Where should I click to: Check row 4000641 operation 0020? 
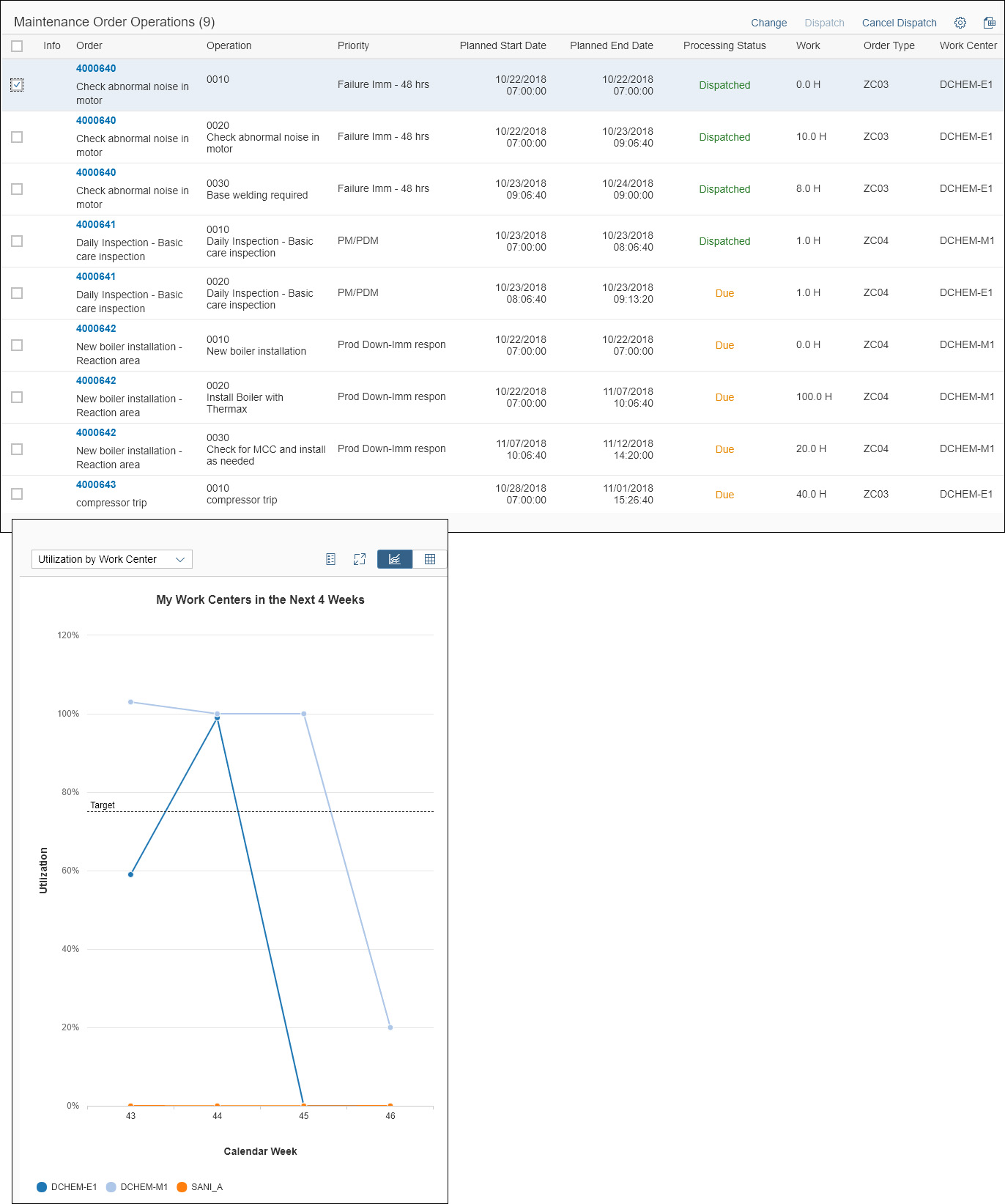pyautogui.click(x=17, y=293)
